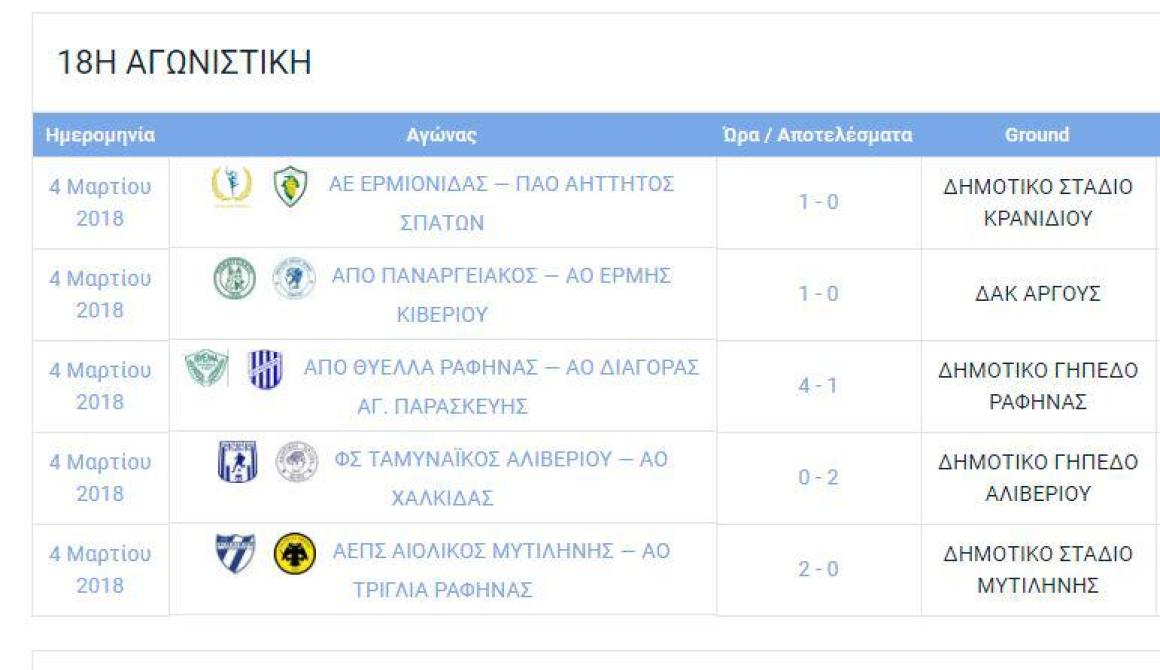Viewport: 1160px width, 670px height.
Task: Click the Ημερομηνία column header
Action: (101, 135)
